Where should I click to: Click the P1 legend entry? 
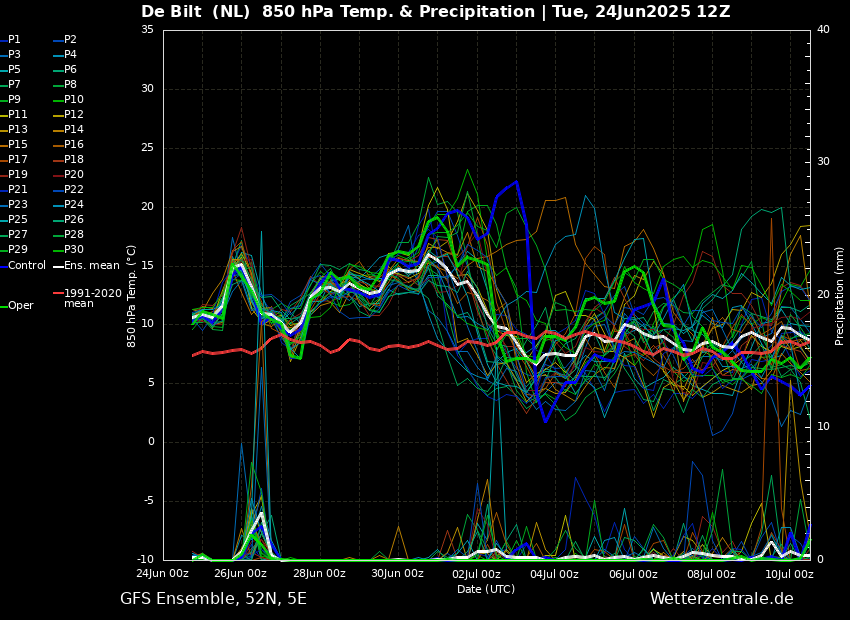click(x=14, y=40)
